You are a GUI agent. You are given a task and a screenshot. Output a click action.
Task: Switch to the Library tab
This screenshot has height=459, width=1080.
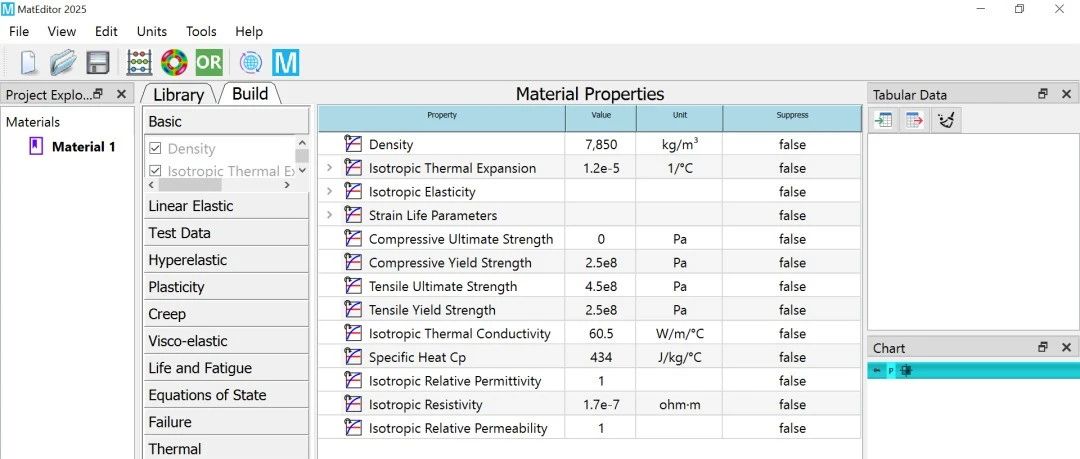tap(178, 94)
